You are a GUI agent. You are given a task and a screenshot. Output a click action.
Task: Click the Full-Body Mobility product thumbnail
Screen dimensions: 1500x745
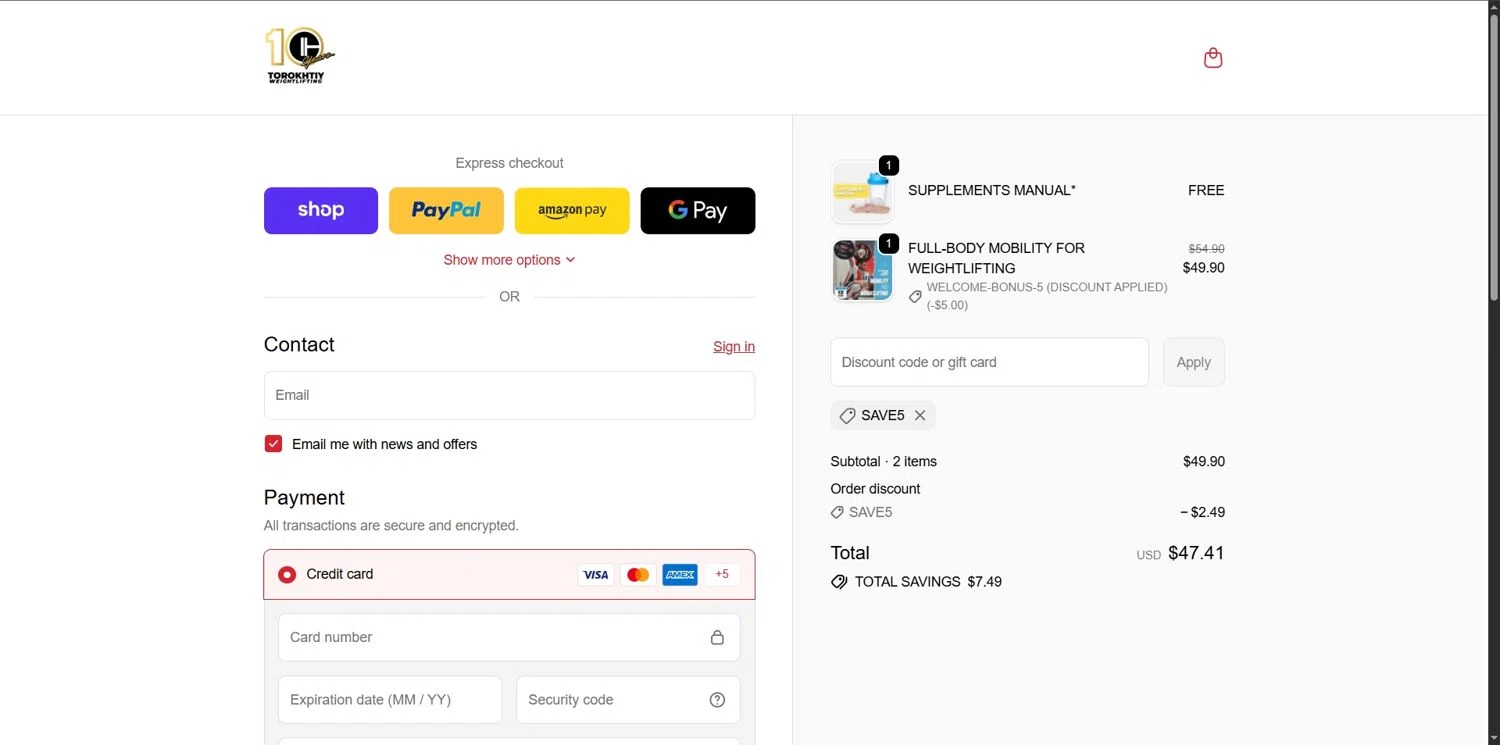[x=862, y=270]
